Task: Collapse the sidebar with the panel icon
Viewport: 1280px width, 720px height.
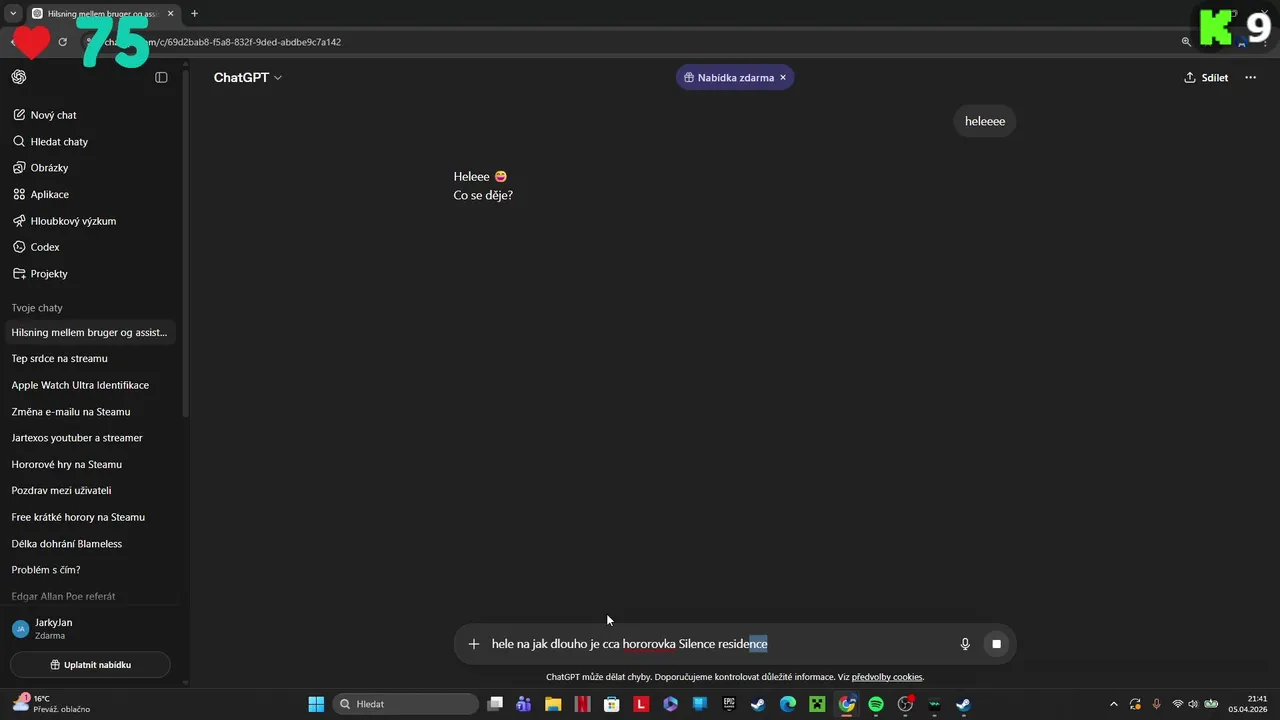Action: point(161,77)
